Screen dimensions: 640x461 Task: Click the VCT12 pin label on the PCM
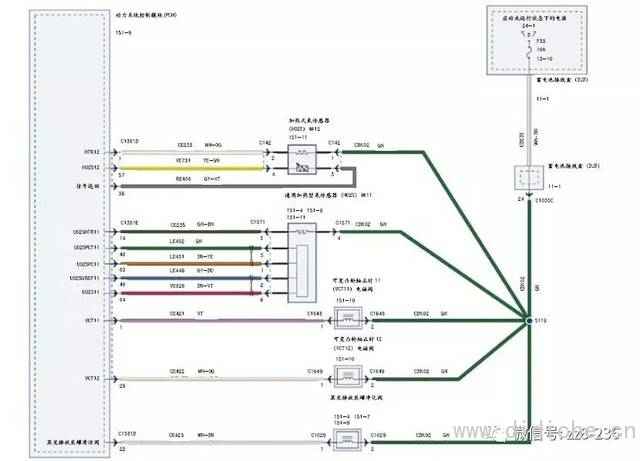(x=91, y=378)
